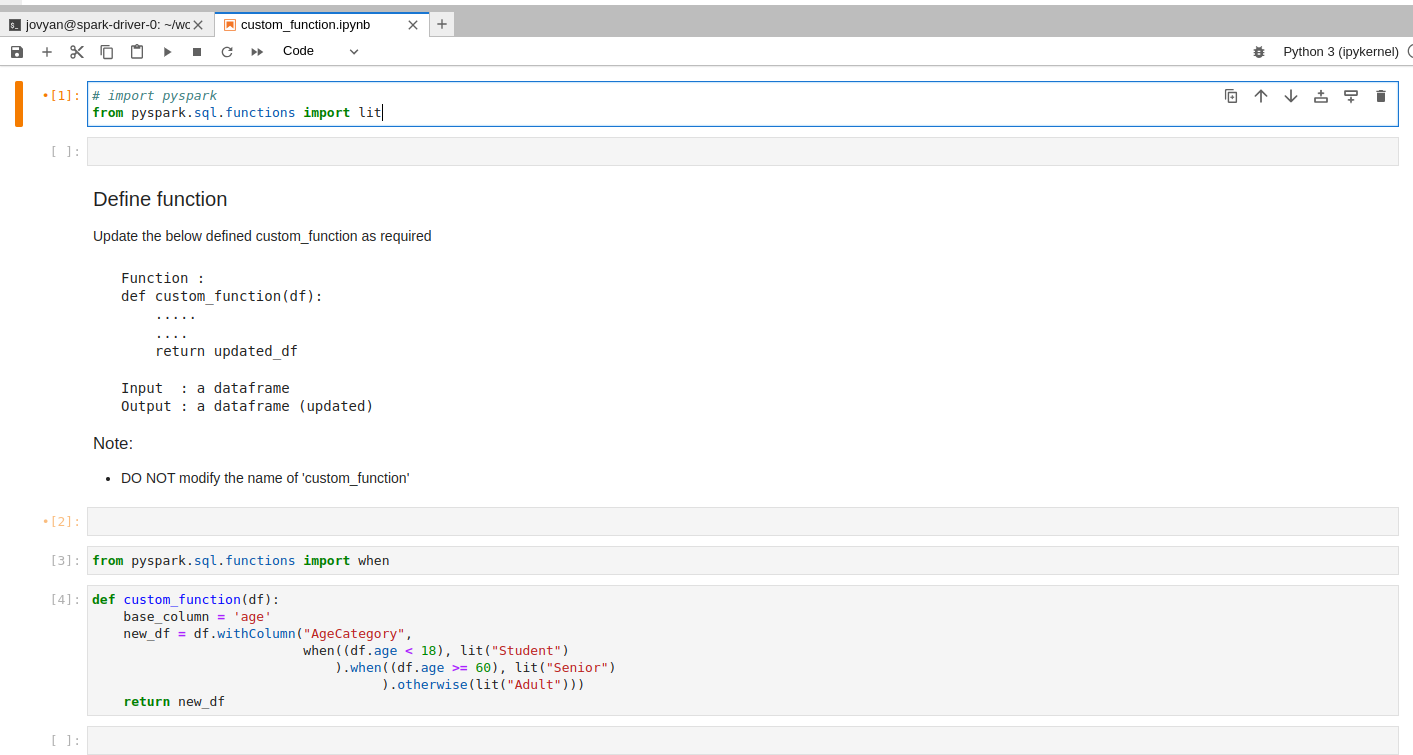Insert a new cell with the plus icon
Screen dimensions: 1413x755
point(46,52)
